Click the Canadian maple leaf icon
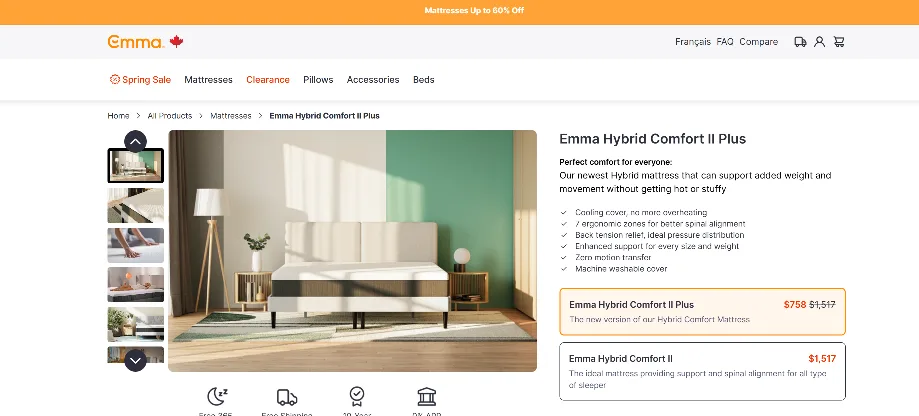Screen dimensions: 919x416 pyautogui.click(x=176, y=42)
